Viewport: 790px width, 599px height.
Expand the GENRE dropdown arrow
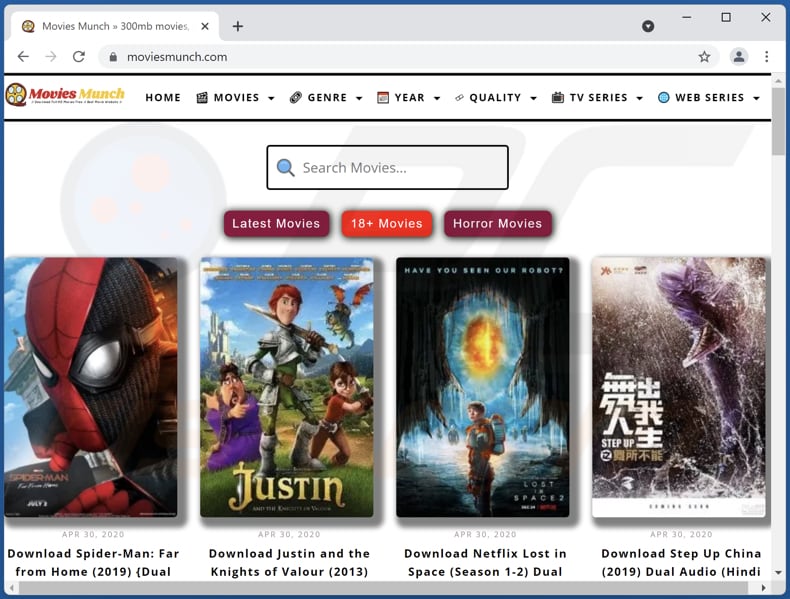pyautogui.click(x=359, y=98)
